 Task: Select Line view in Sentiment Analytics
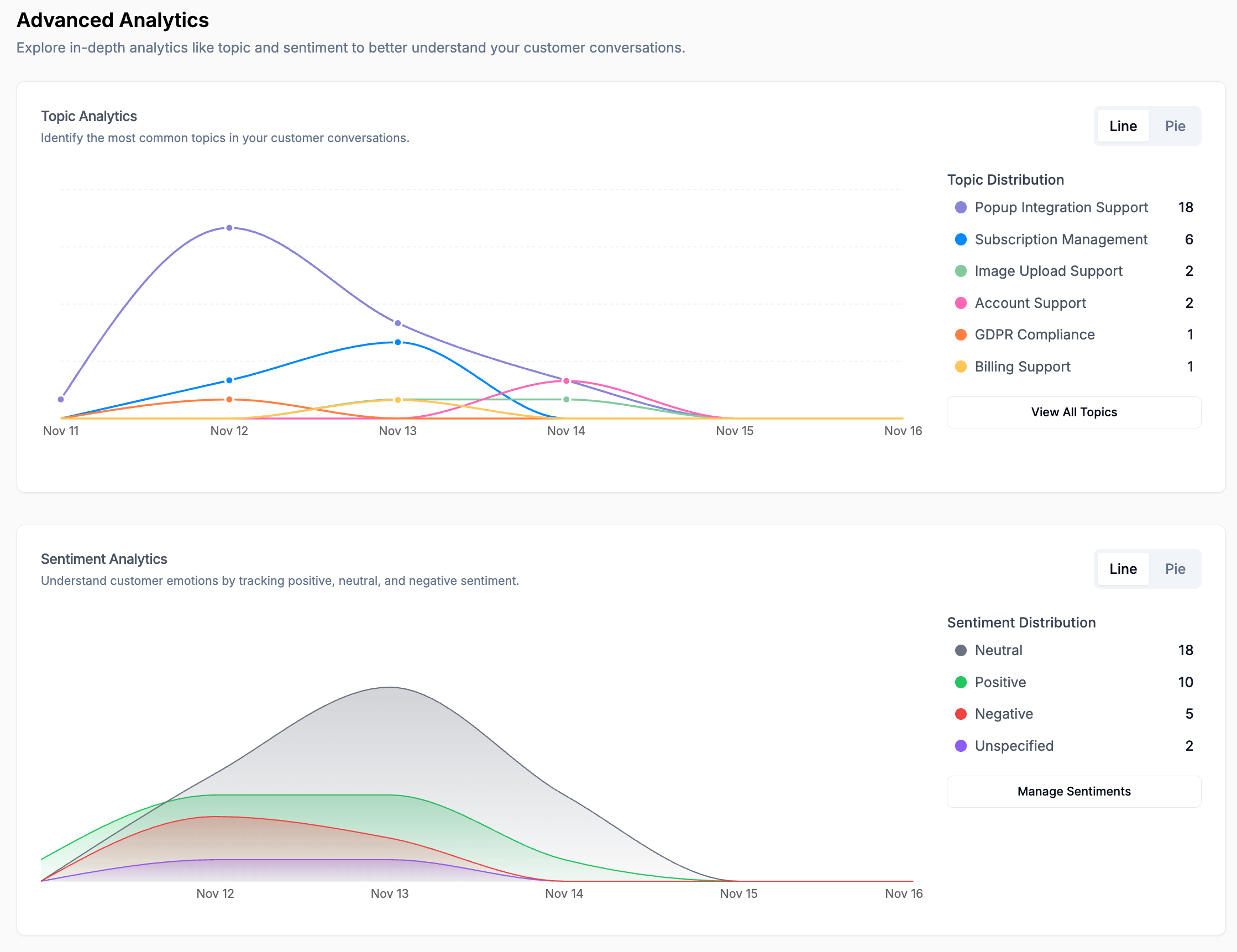[x=1123, y=569]
